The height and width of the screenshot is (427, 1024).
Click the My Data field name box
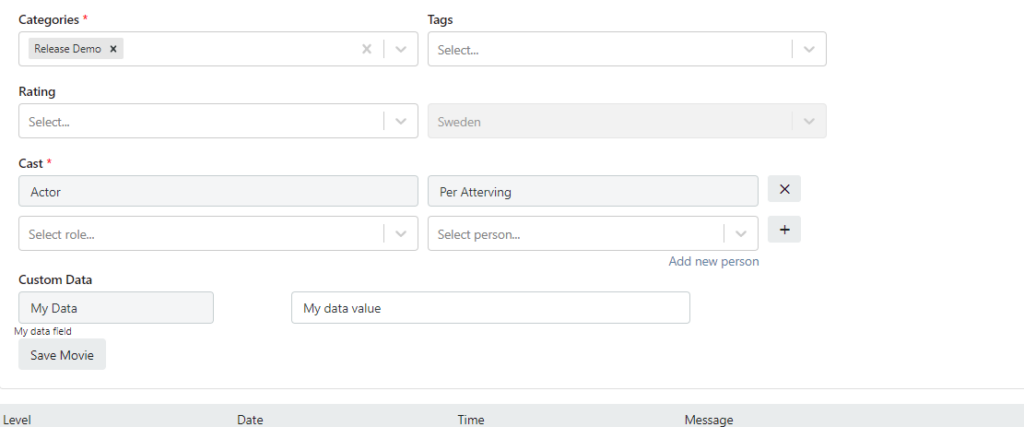point(116,308)
